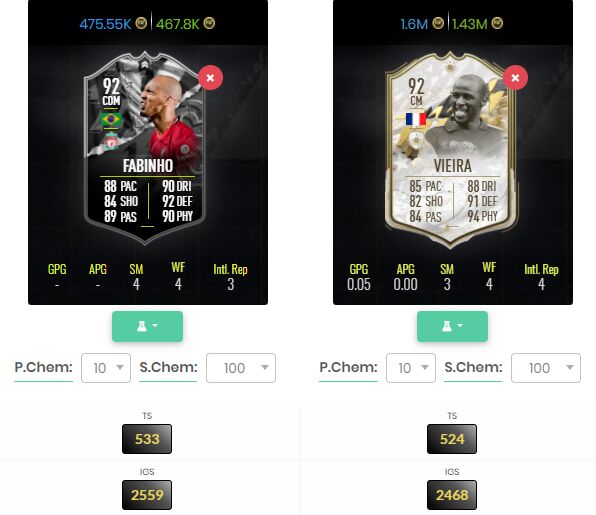Click Fabinho's IGS value 2559
This screenshot has width=596, height=515.
click(x=147, y=495)
